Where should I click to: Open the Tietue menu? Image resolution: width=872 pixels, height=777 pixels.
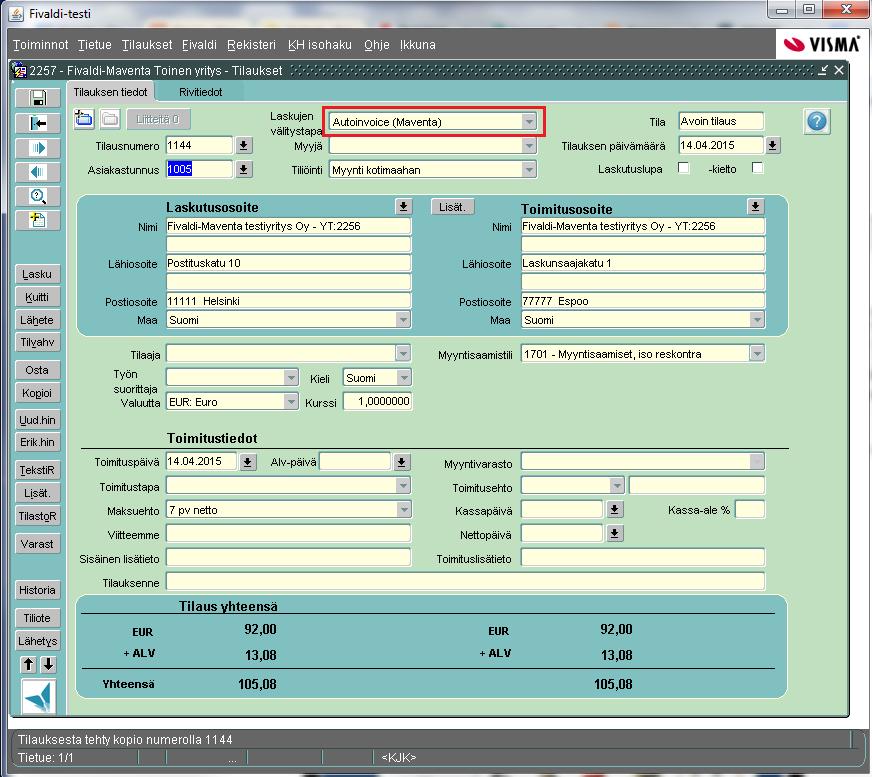pos(95,44)
